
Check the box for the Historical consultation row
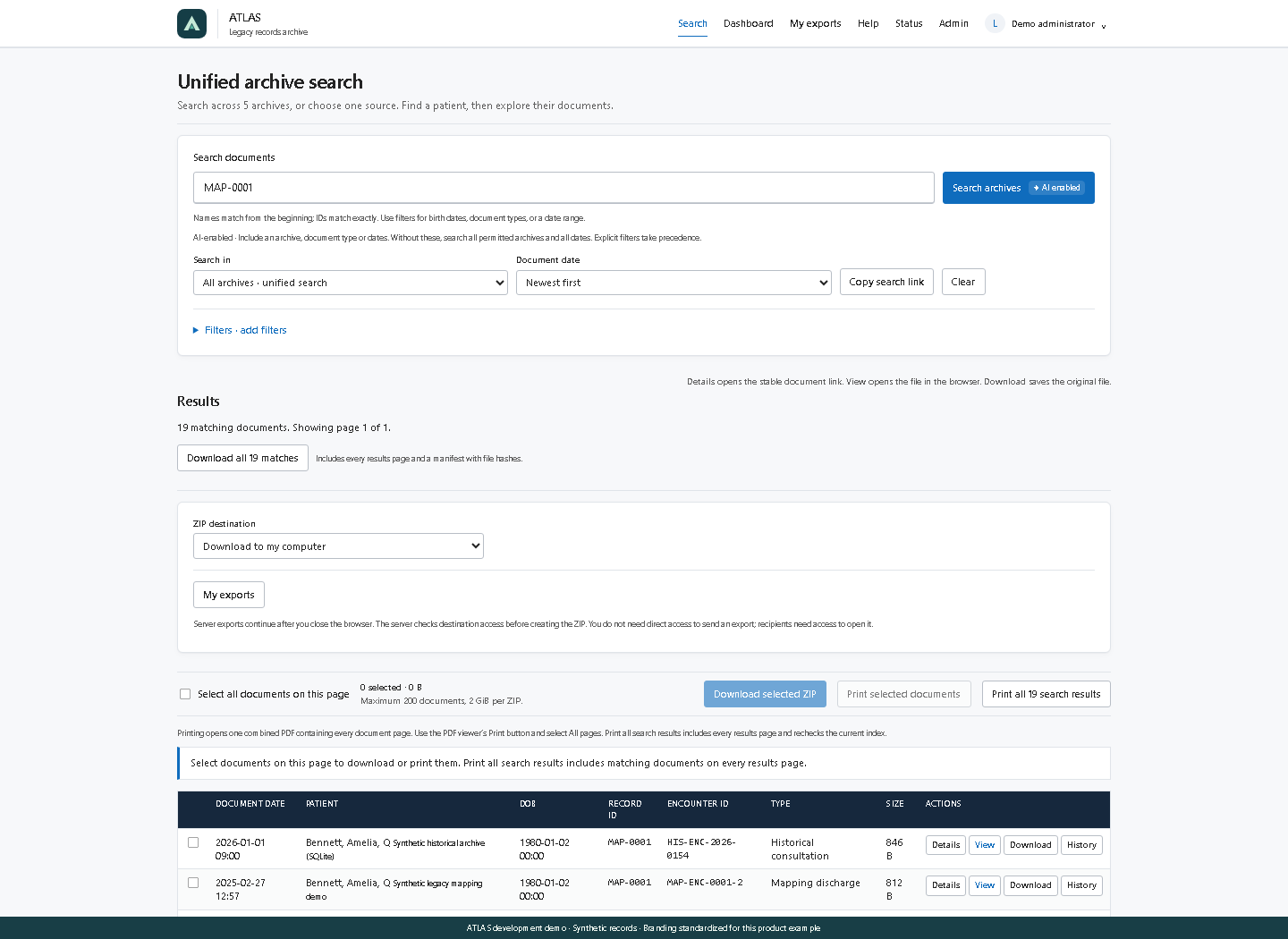pos(193,842)
